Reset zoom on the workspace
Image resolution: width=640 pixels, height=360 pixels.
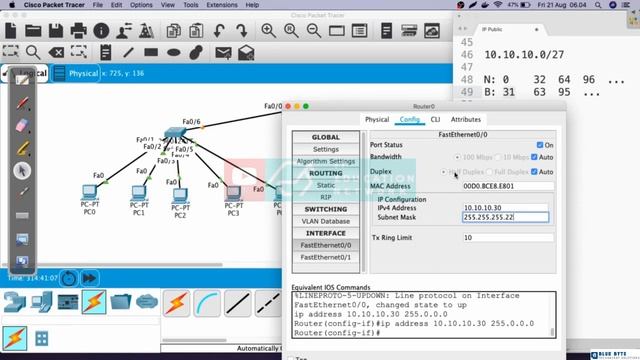[x=291, y=31]
